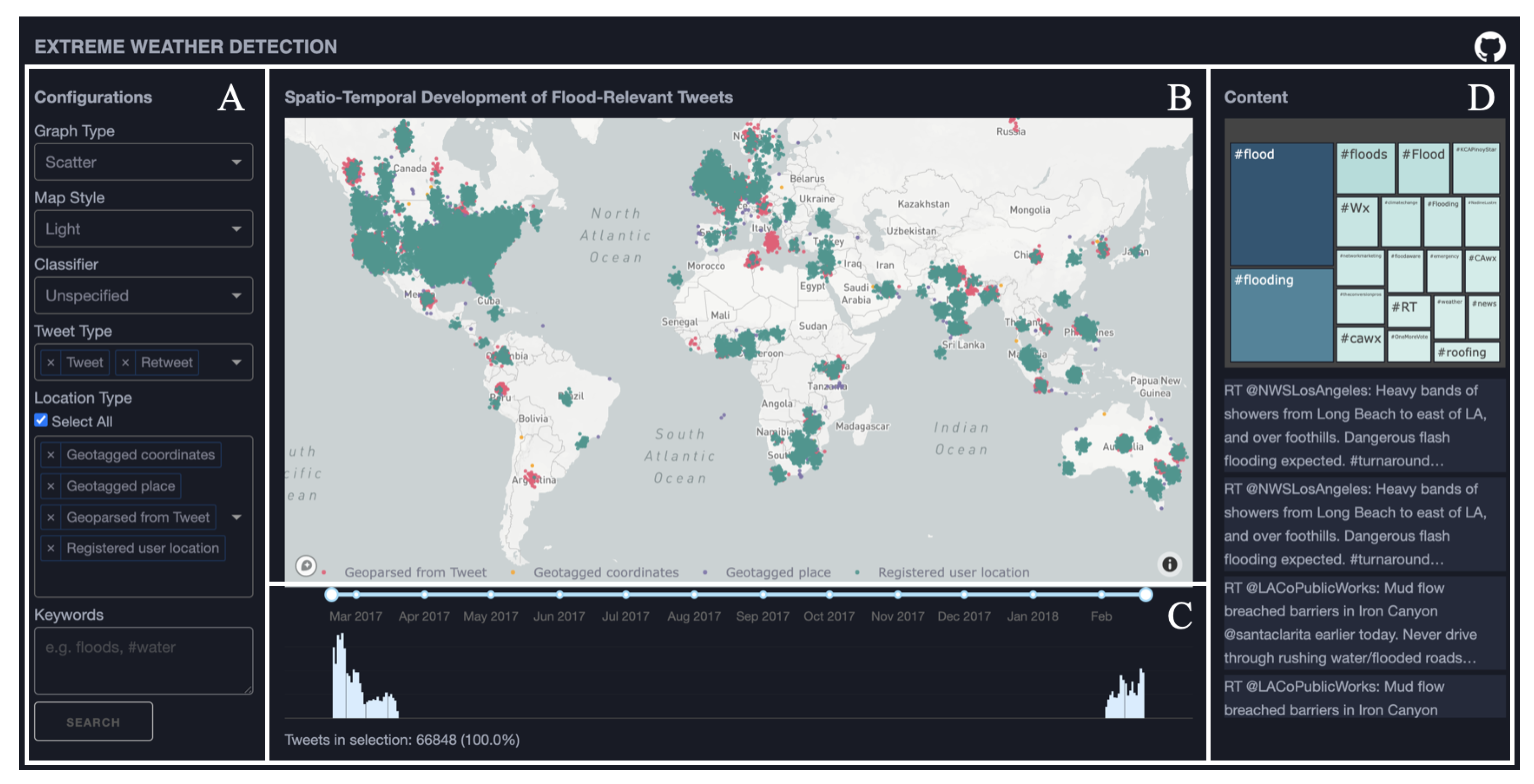Click the right handle of time slider
The image size is (1534, 784).
(x=1145, y=594)
